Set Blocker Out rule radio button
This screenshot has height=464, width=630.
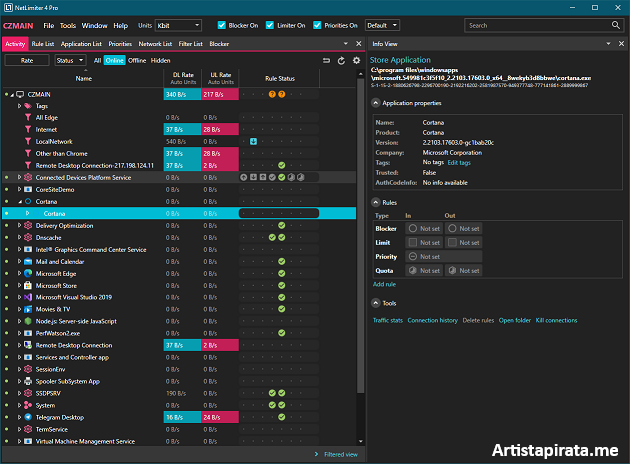452,228
